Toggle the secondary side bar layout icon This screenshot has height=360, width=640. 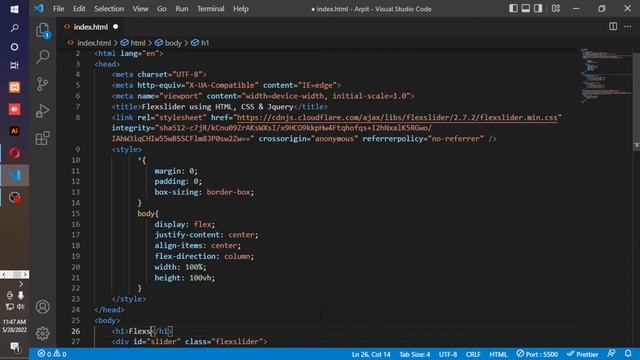538,8
